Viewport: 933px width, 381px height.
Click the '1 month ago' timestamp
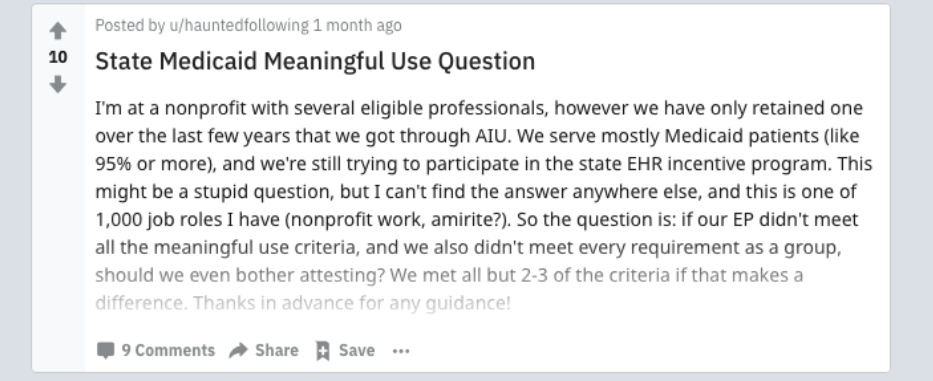[357, 26]
